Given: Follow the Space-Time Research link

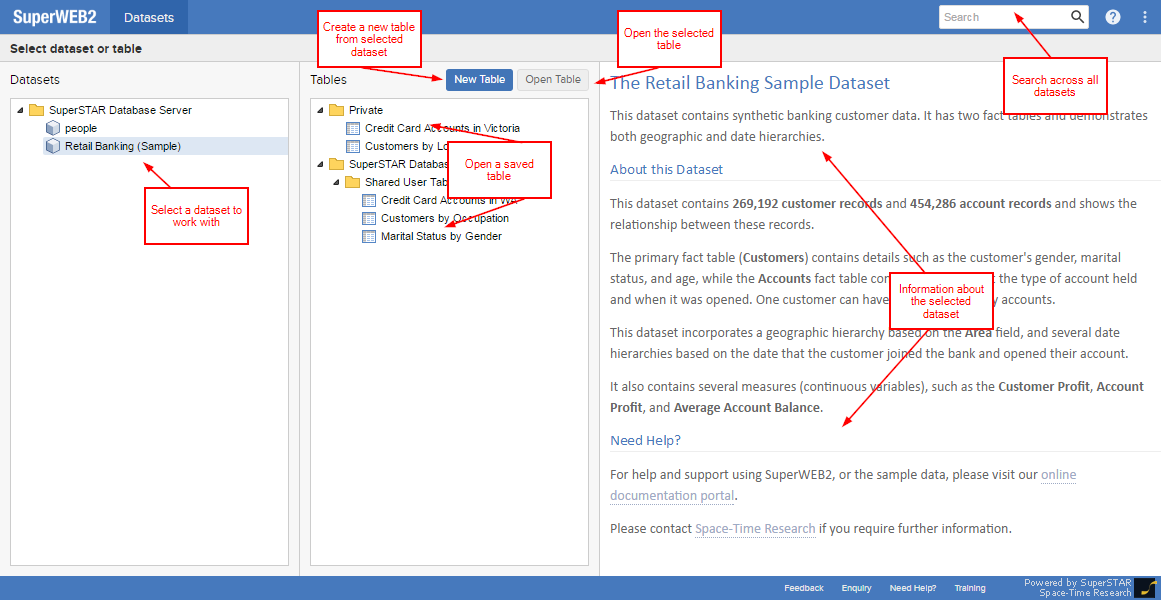Looking at the screenshot, I should click(x=755, y=528).
